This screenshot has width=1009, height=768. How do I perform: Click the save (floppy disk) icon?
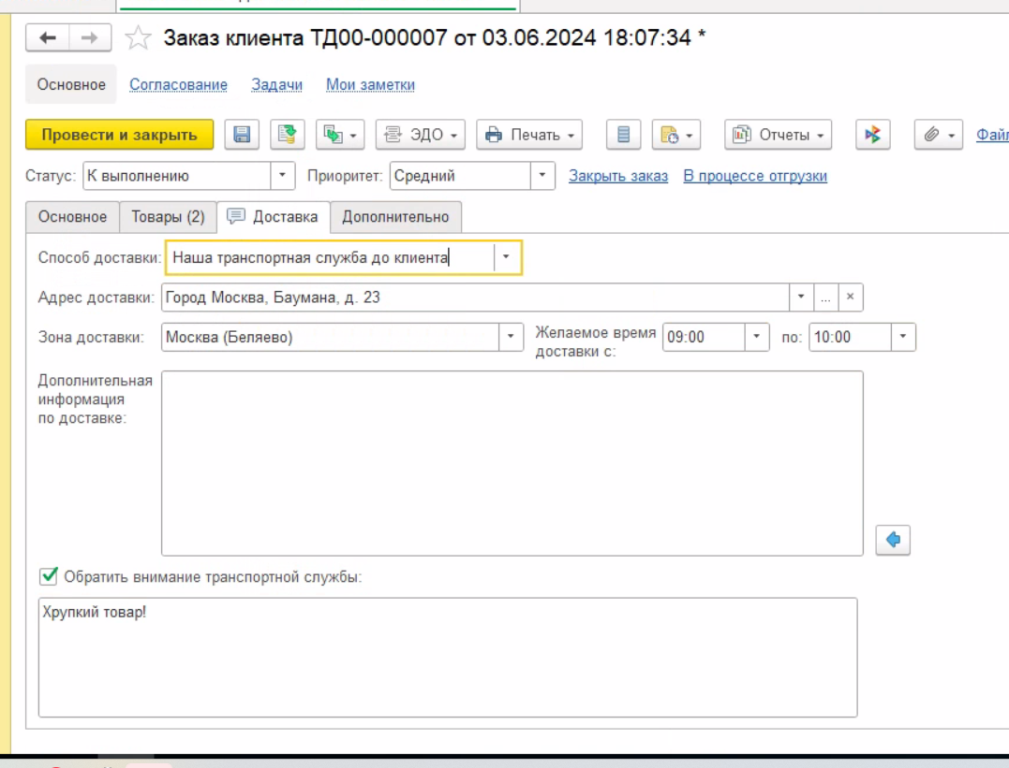[x=241, y=135]
